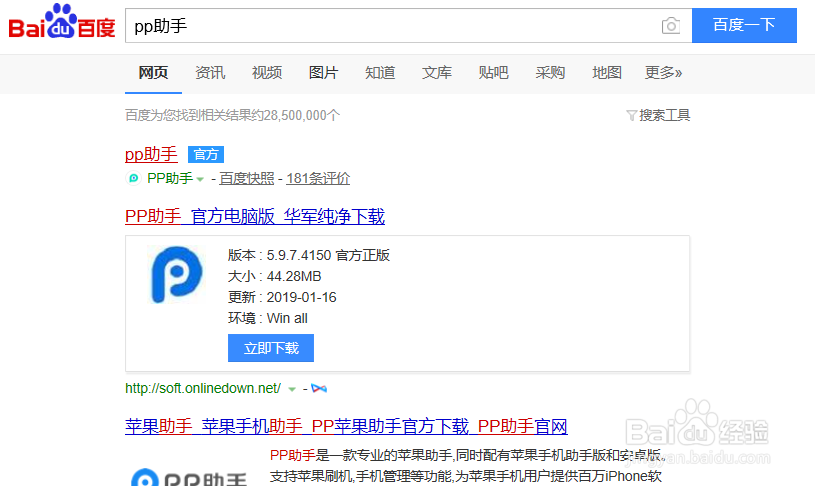815x486 pixels.
Task: Click the icon beside soft.onlinedown.net URL
Action: (319, 388)
